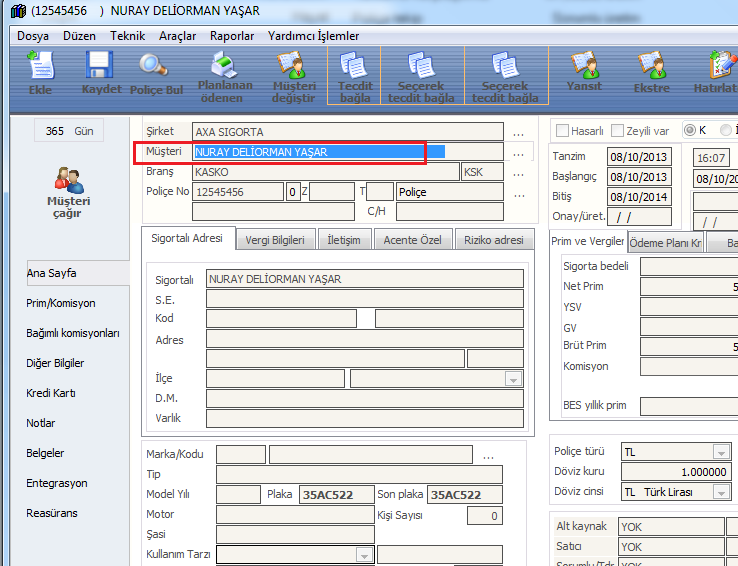Click browse button next to Şirket field
Image resolution: width=738 pixels, height=566 pixels.
click(x=518, y=132)
